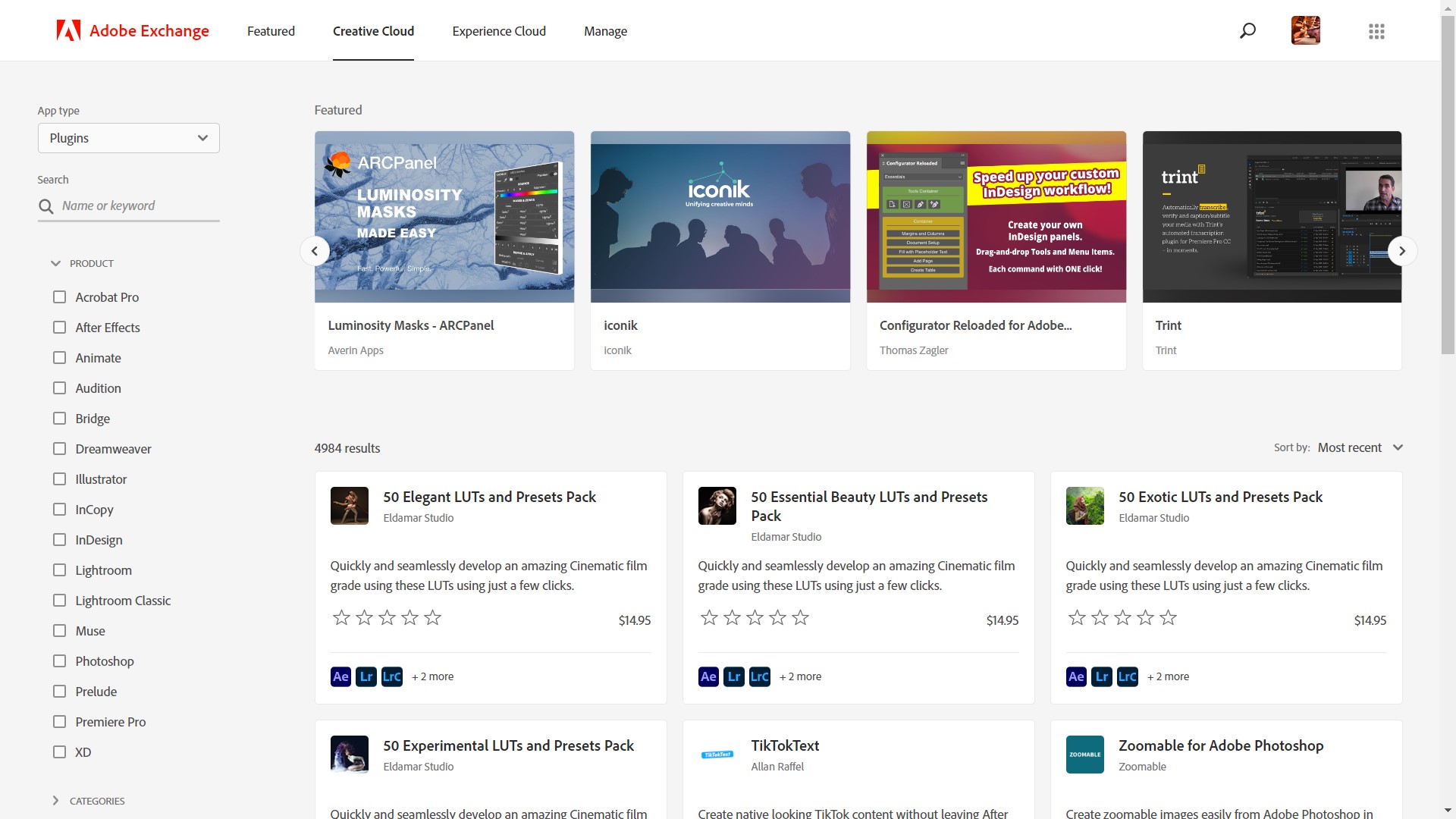Click the $14.95 price on Elegant LUTs card
Screen dimensions: 1456x819
coord(635,620)
